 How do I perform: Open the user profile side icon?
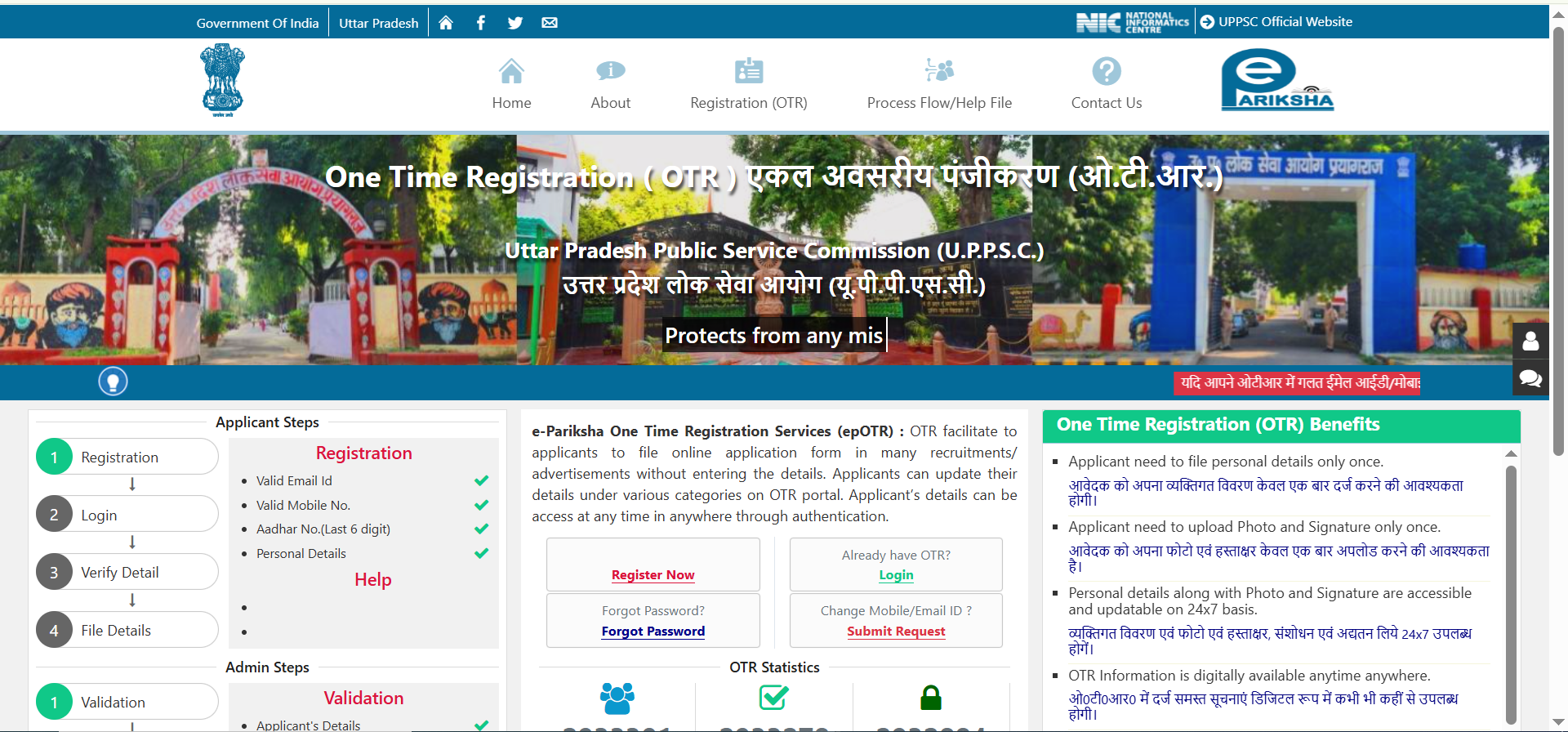pos(1530,341)
